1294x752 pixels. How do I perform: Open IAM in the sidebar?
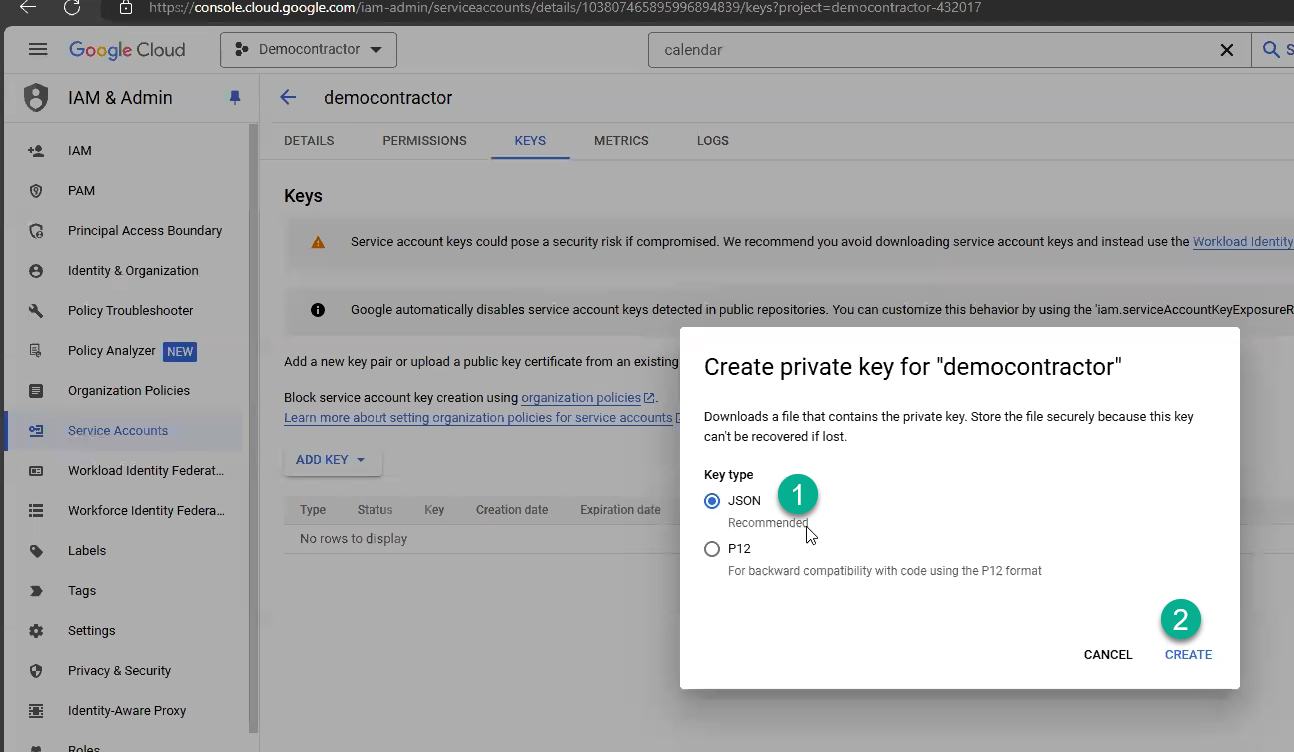coord(80,151)
